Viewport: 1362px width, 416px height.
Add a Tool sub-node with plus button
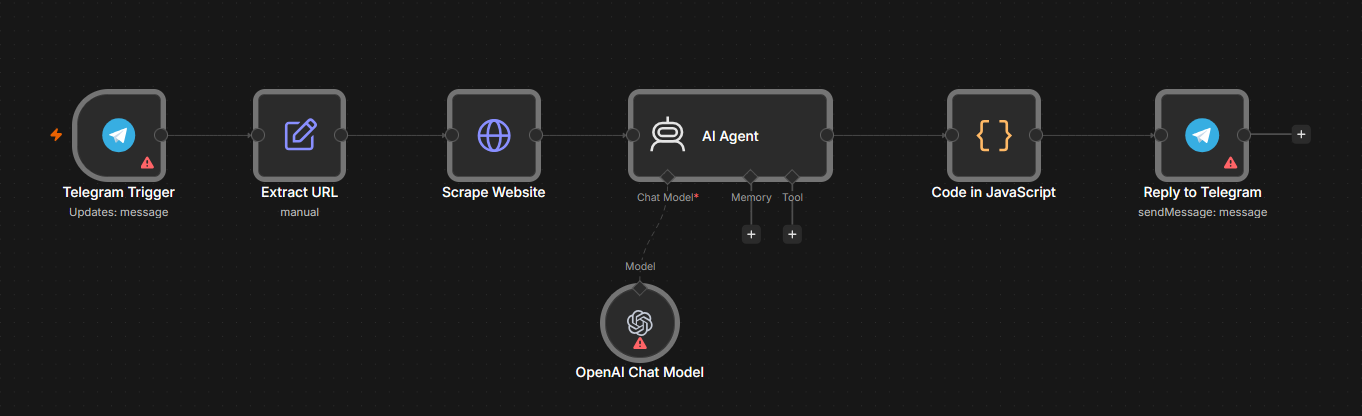[791, 234]
